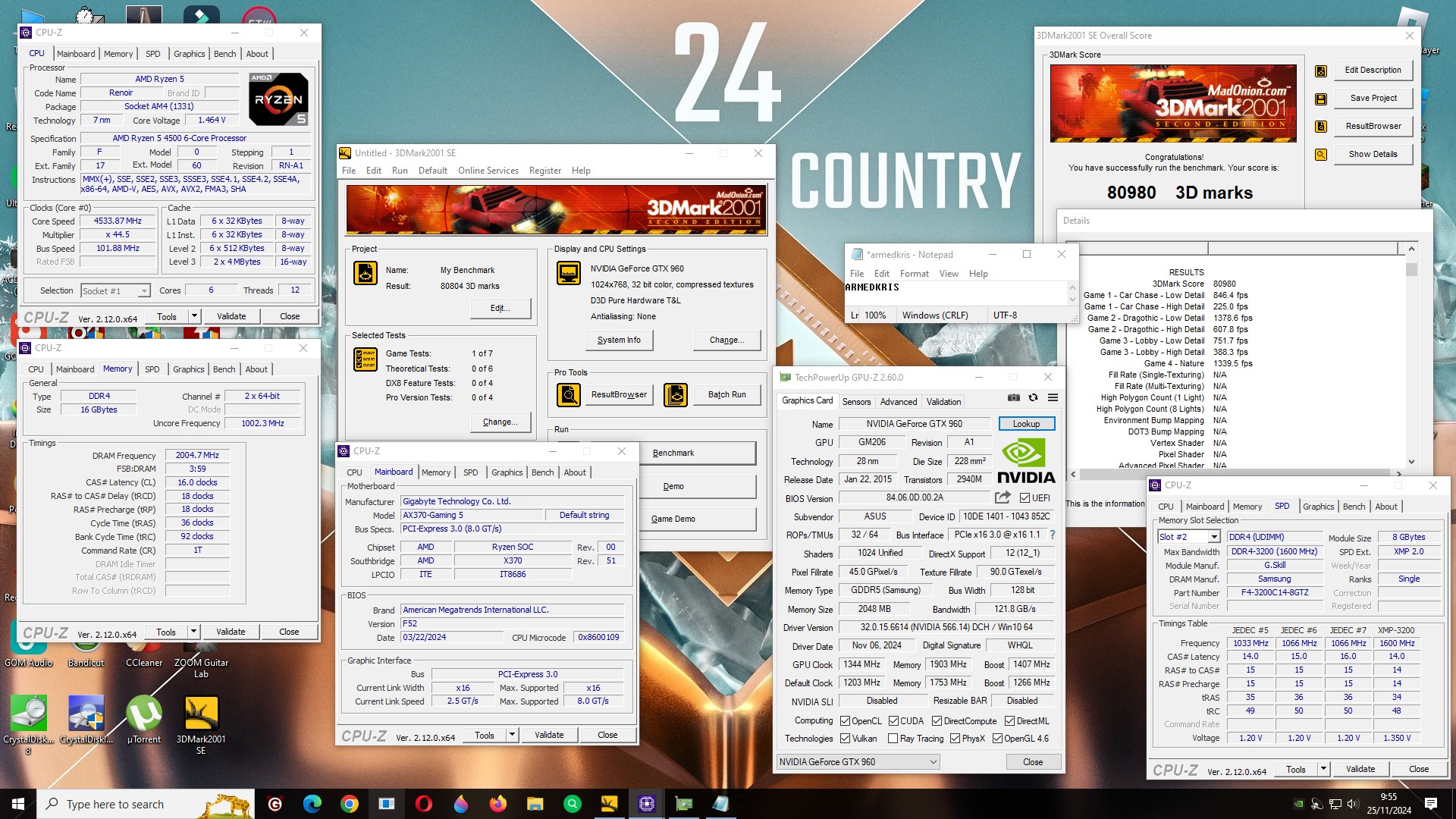Toggle the DirectML checkbox
The width and height of the screenshot is (1456, 819).
click(x=1010, y=721)
